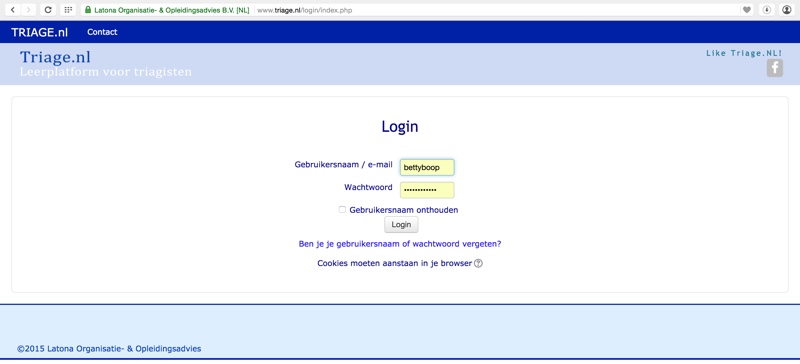
Task: Click the green padlock security icon
Action: pos(88,10)
